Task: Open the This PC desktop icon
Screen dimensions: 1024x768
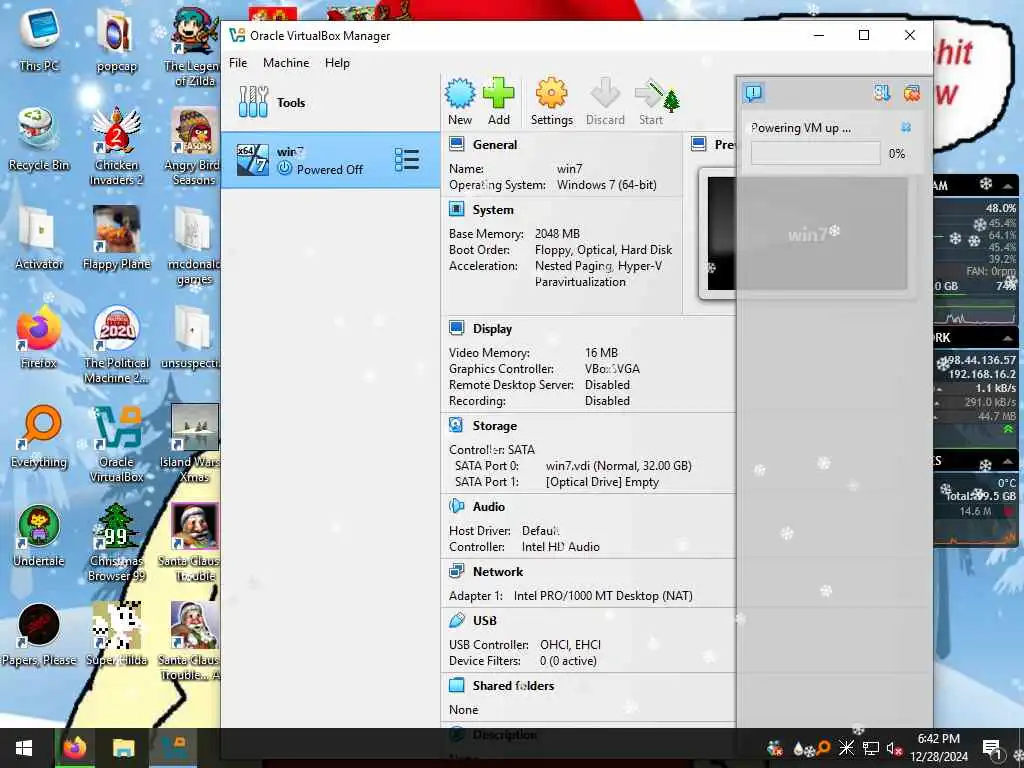Action: [39, 40]
